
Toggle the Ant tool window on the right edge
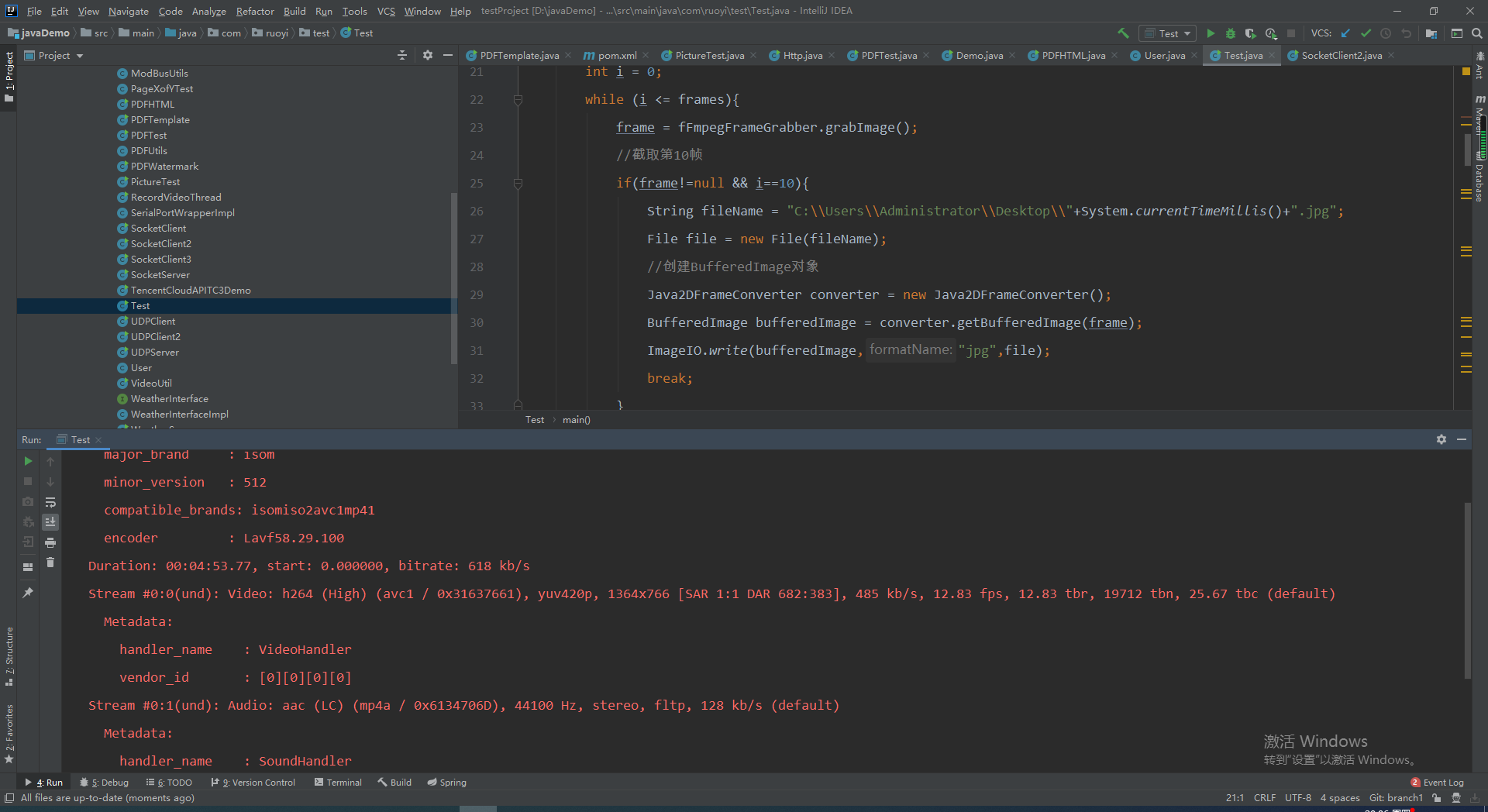tap(1479, 65)
